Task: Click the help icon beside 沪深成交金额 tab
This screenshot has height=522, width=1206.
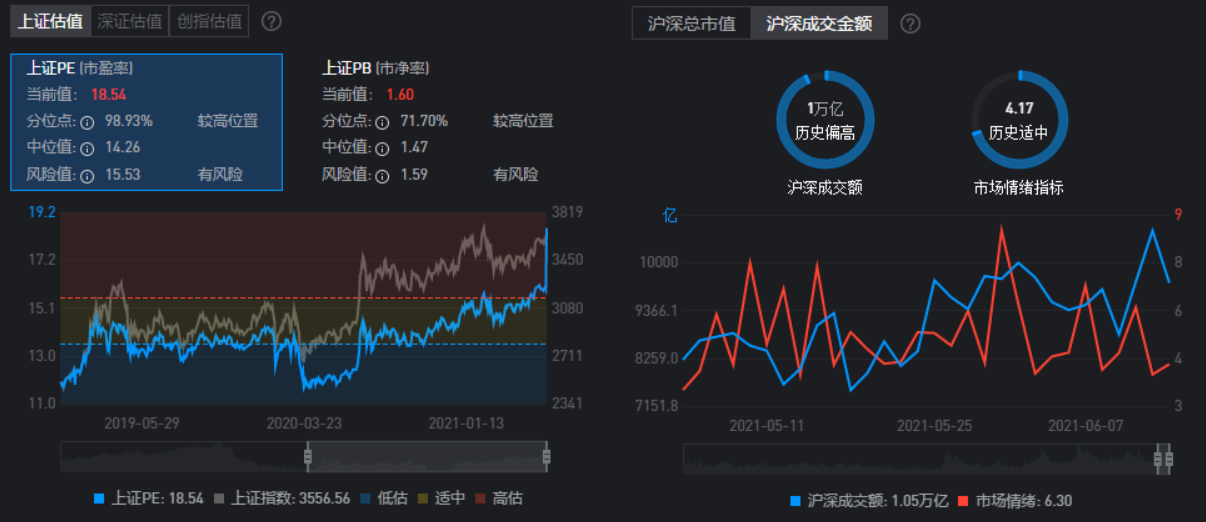Action: point(910,24)
